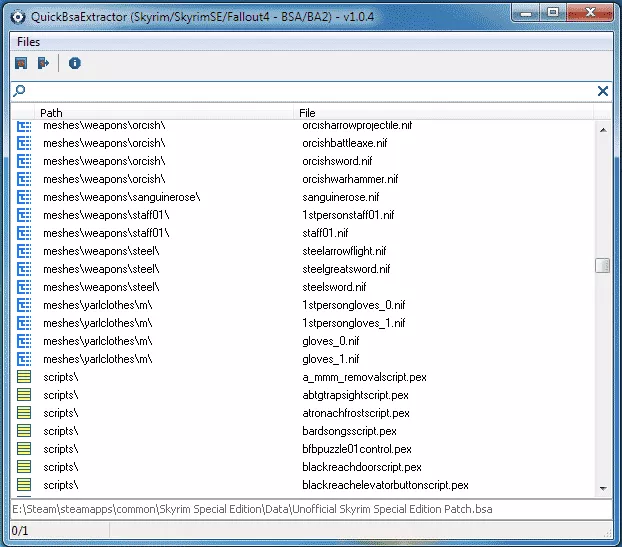Click the script icon for bardsongsscript.pex
622x547 pixels.
[x=24, y=431]
